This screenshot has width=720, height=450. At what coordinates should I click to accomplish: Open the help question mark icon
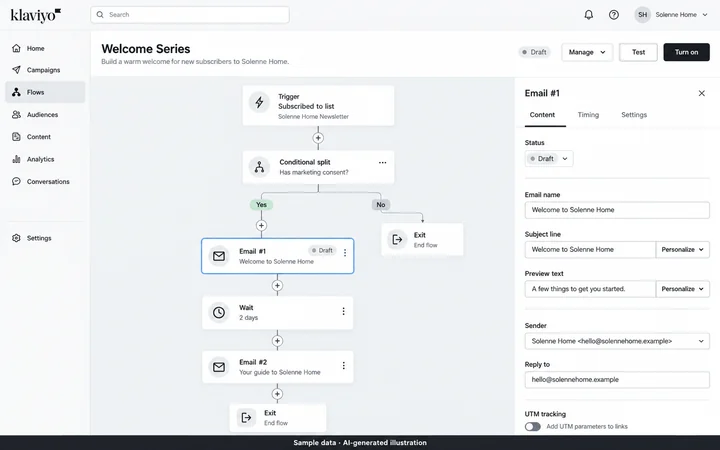tap(613, 15)
